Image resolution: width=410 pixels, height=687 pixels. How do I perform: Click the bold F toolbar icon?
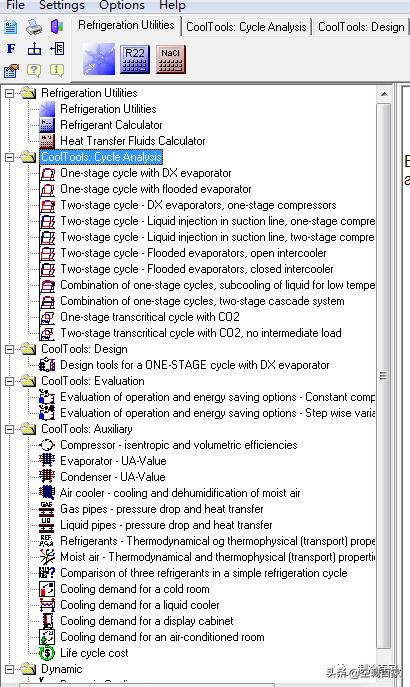[x=11, y=48]
